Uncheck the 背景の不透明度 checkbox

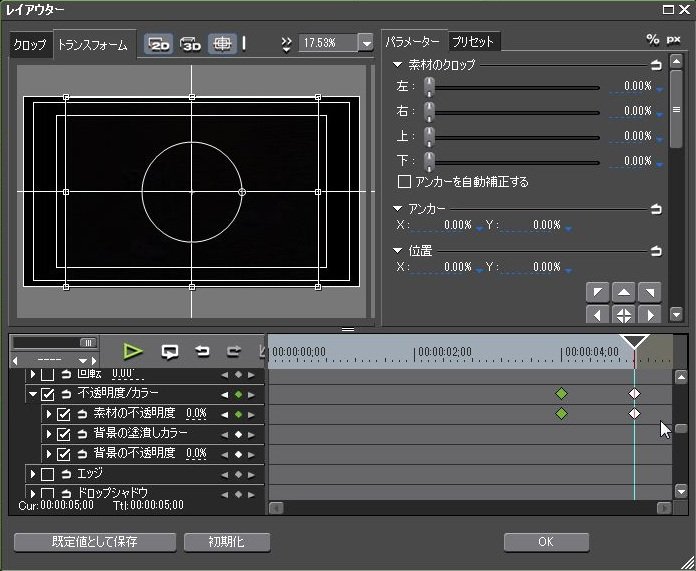(63, 454)
